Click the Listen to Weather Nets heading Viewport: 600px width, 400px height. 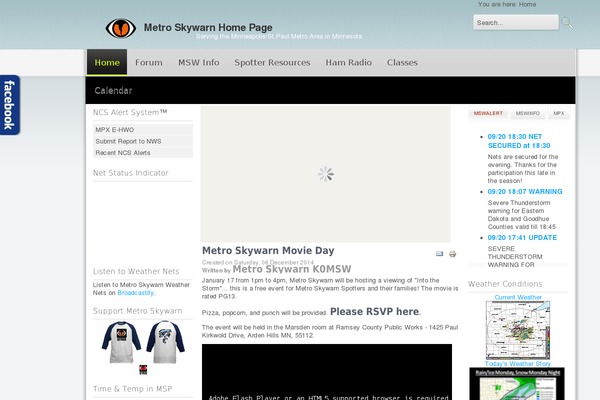[136, 271]
